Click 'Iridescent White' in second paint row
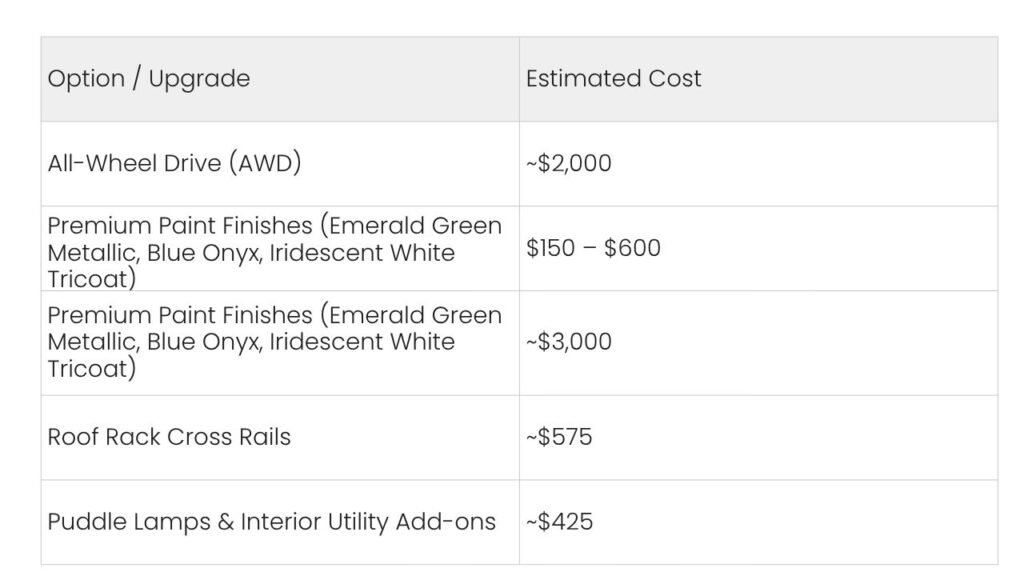 tap(362, 342)
